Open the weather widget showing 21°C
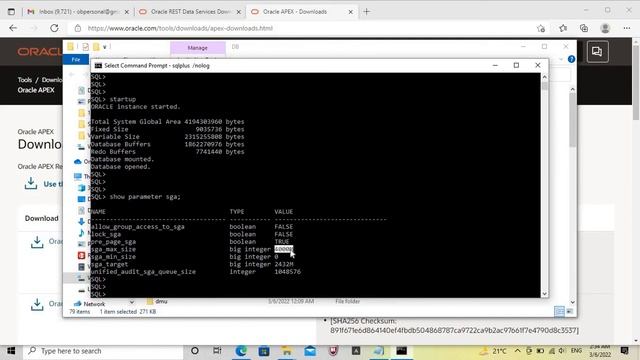Viewport: 640px width, 360px height. point(493,351)
